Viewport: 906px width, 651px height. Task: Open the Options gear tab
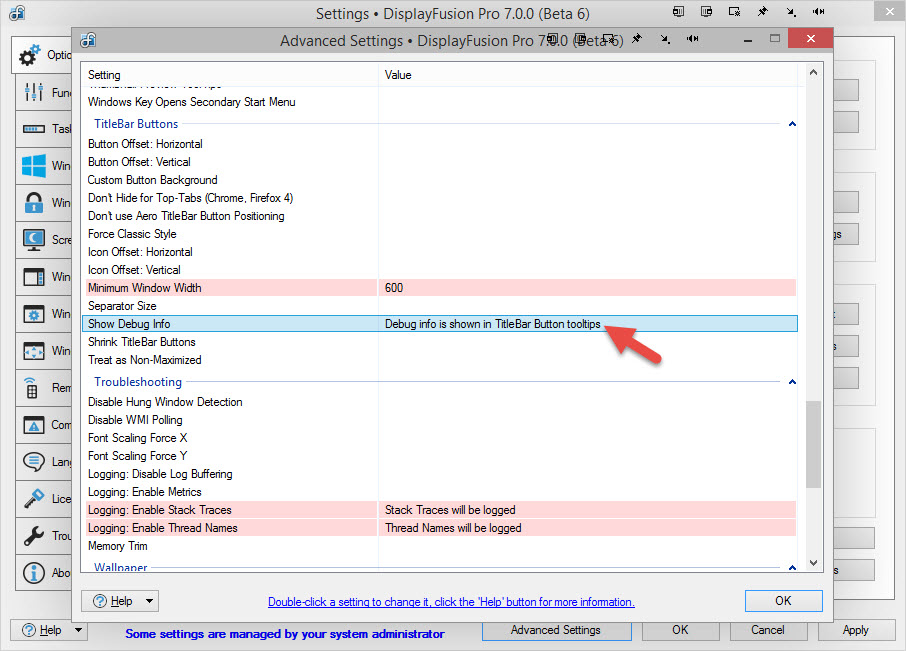coord(32,55)
